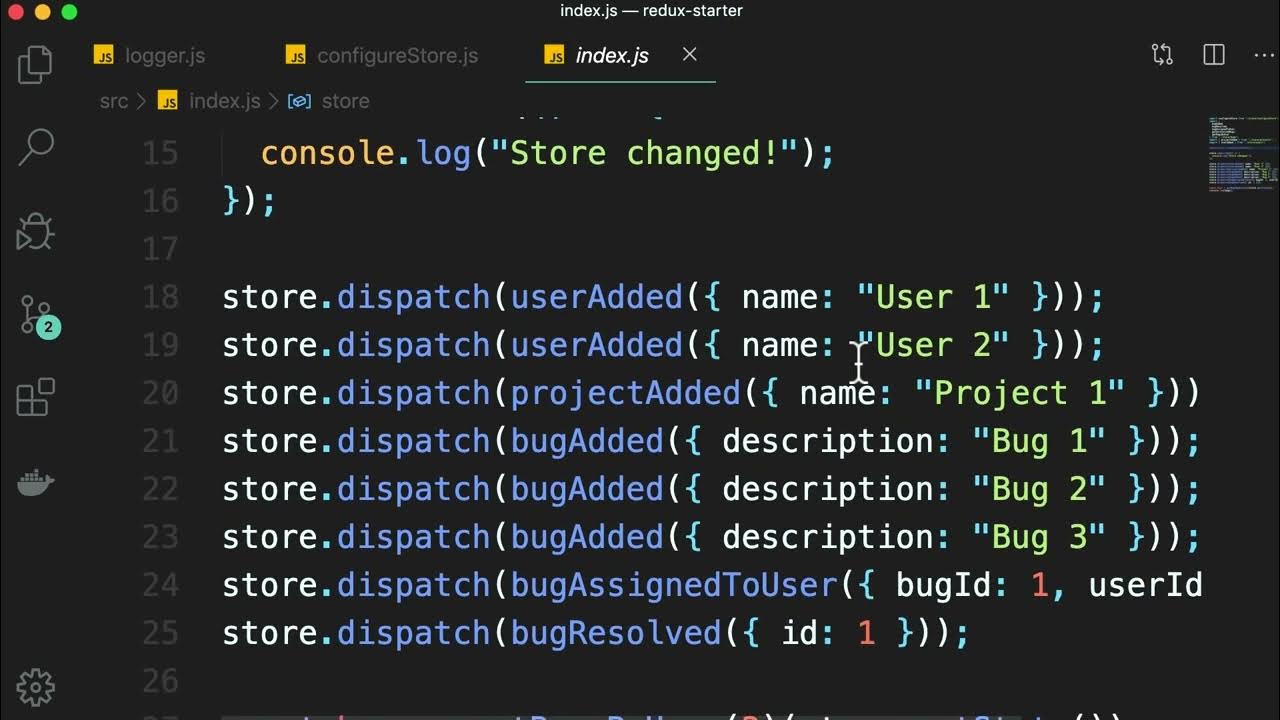Click line number 21 in the gutter
The image size is (1280, 720).
point(160,441)
